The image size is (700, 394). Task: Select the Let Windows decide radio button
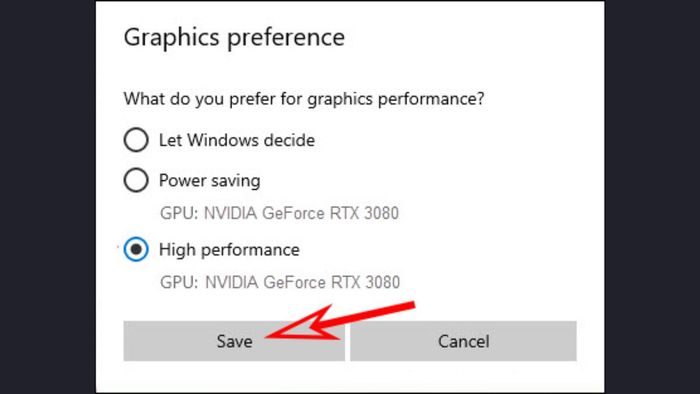coord(136,140)
